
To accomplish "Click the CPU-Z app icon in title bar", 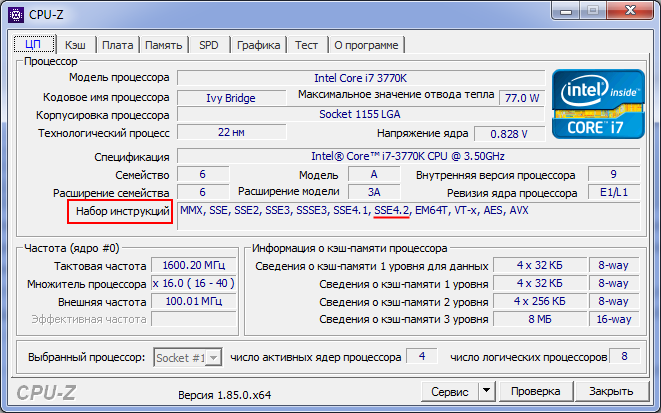I will pos(16,15).
